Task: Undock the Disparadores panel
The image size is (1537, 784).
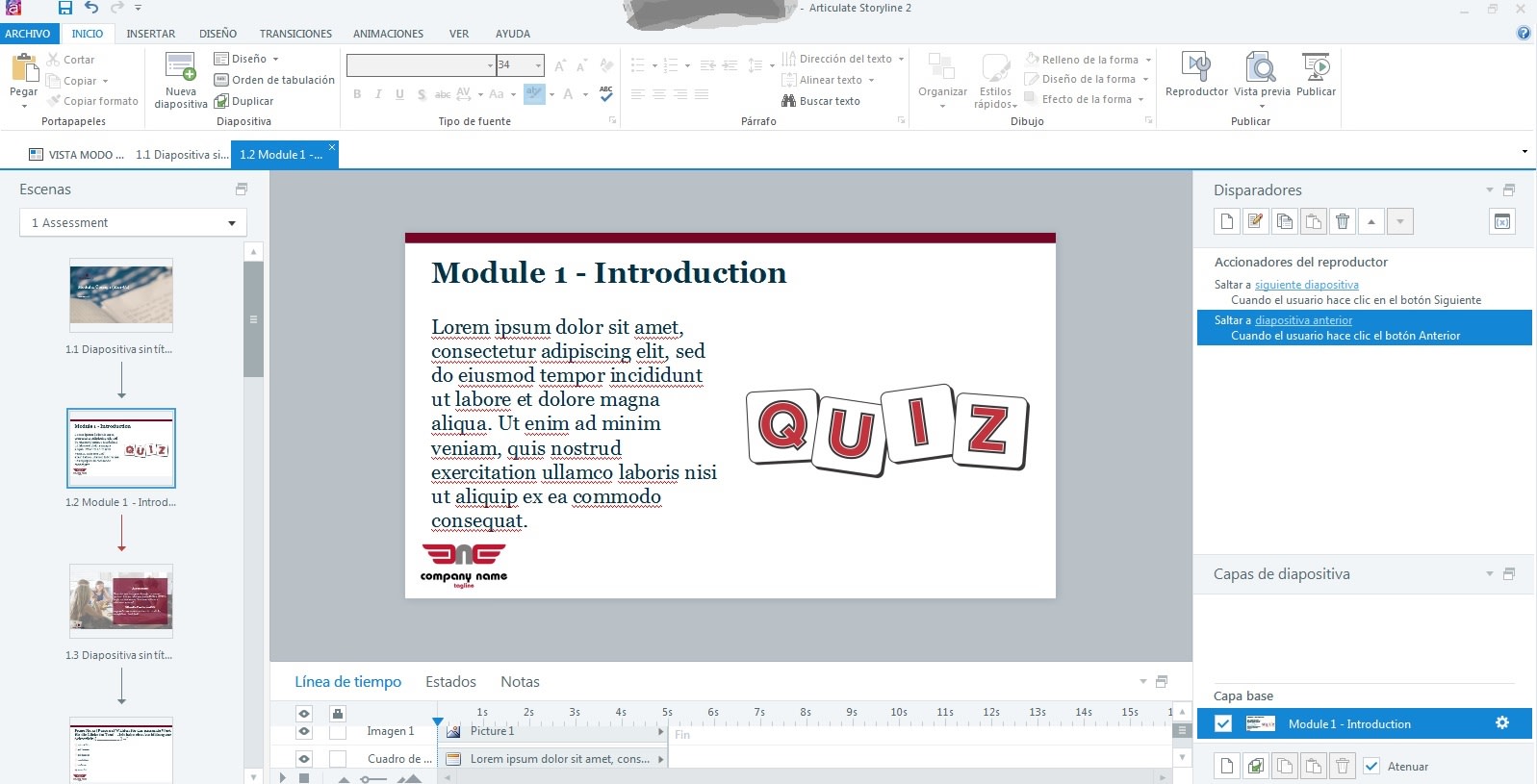Action: (x=1509, y=190)
